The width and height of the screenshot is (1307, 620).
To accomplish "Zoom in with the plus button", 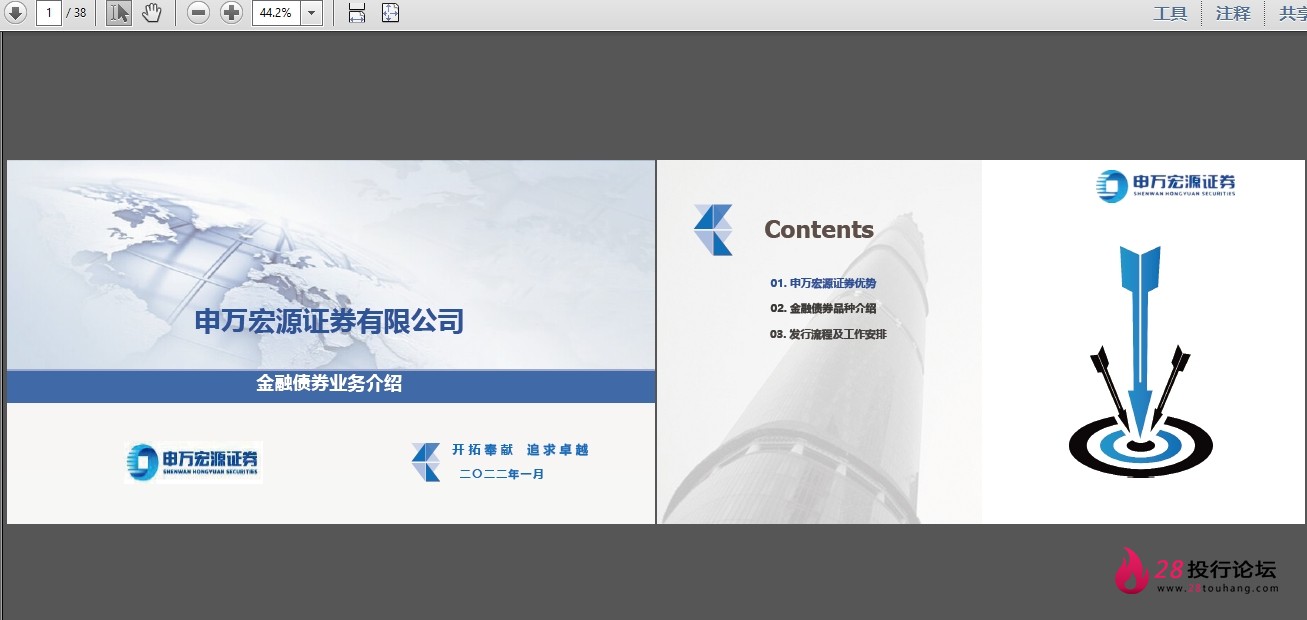I will 231,13.
